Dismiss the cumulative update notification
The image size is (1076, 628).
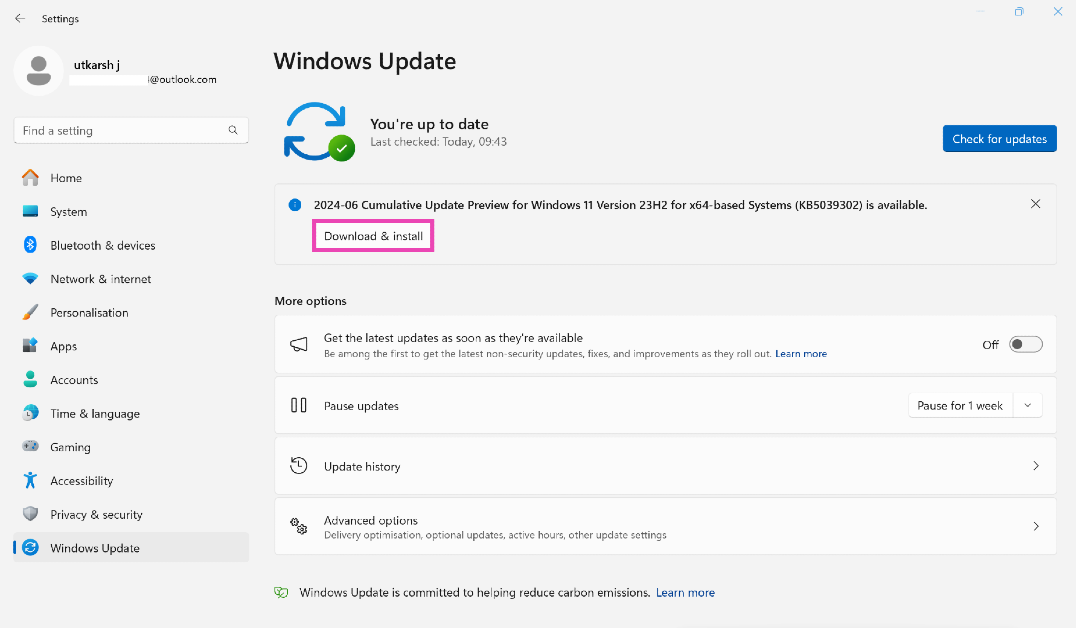[1036, 204]
